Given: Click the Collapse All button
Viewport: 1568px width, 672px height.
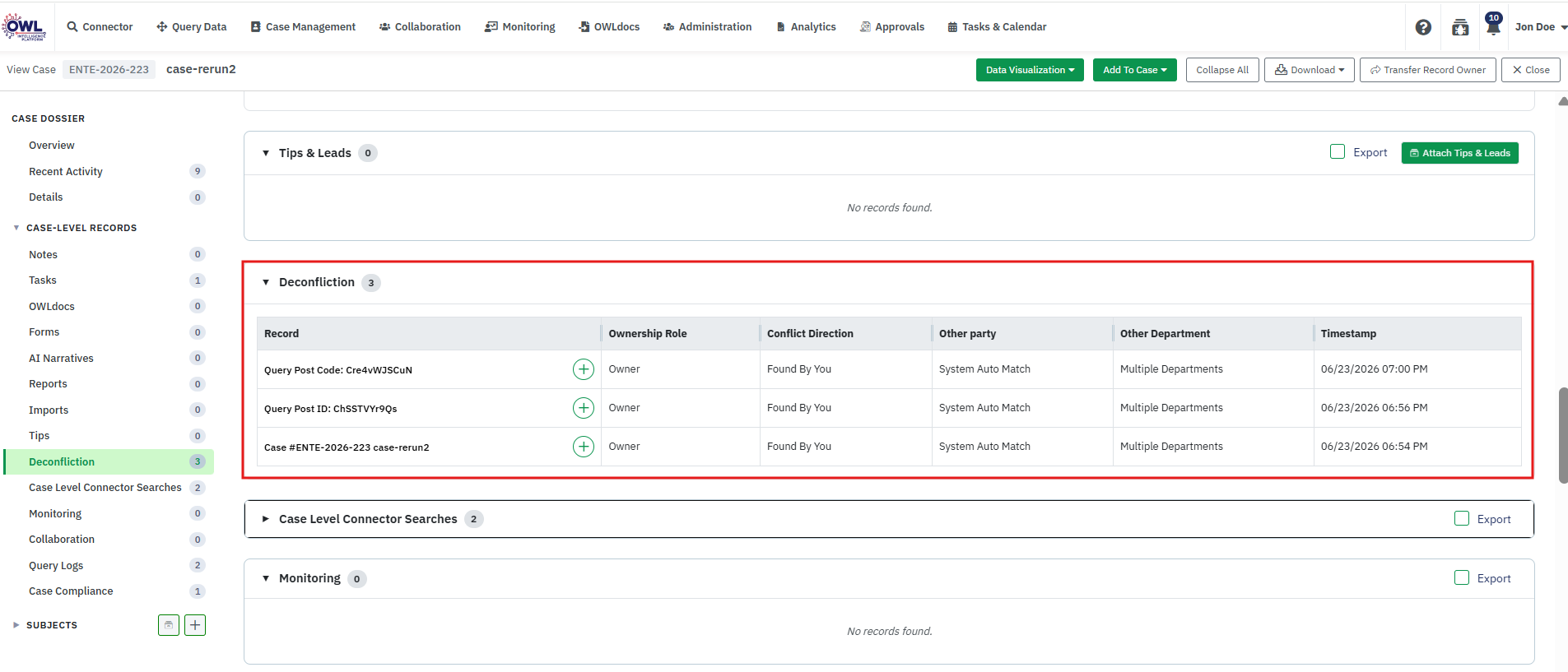Looking at the screenshot, I should [x=1222, y=70].
